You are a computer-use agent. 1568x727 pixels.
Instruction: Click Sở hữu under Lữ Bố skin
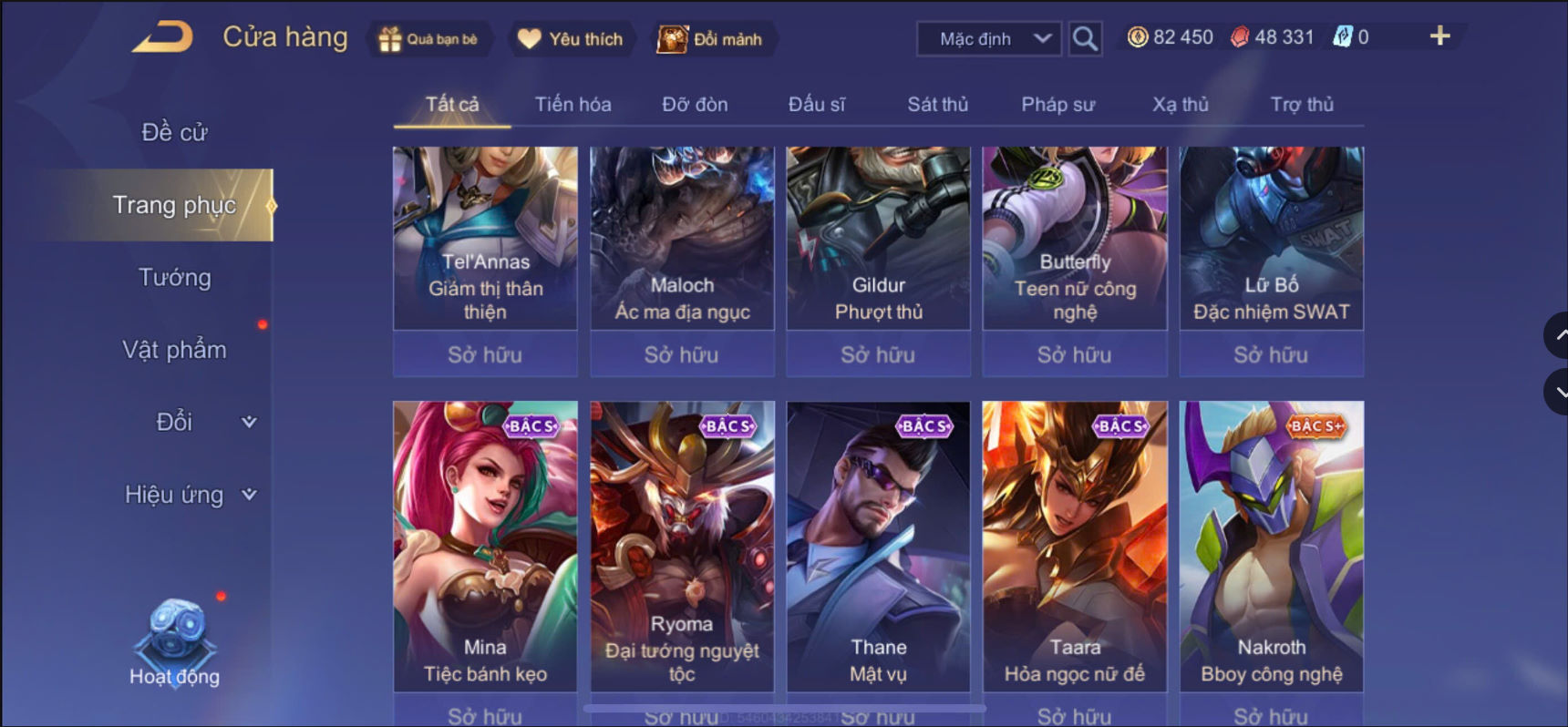point(1271,354)
